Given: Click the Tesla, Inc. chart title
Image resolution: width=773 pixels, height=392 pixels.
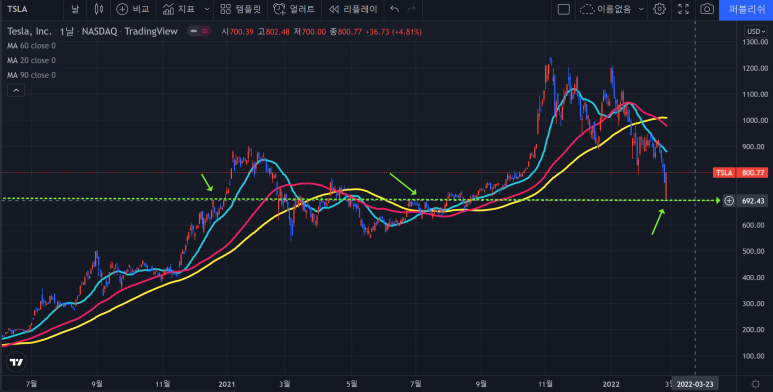Looking at the screenshot, I should (x=29, y=32).
